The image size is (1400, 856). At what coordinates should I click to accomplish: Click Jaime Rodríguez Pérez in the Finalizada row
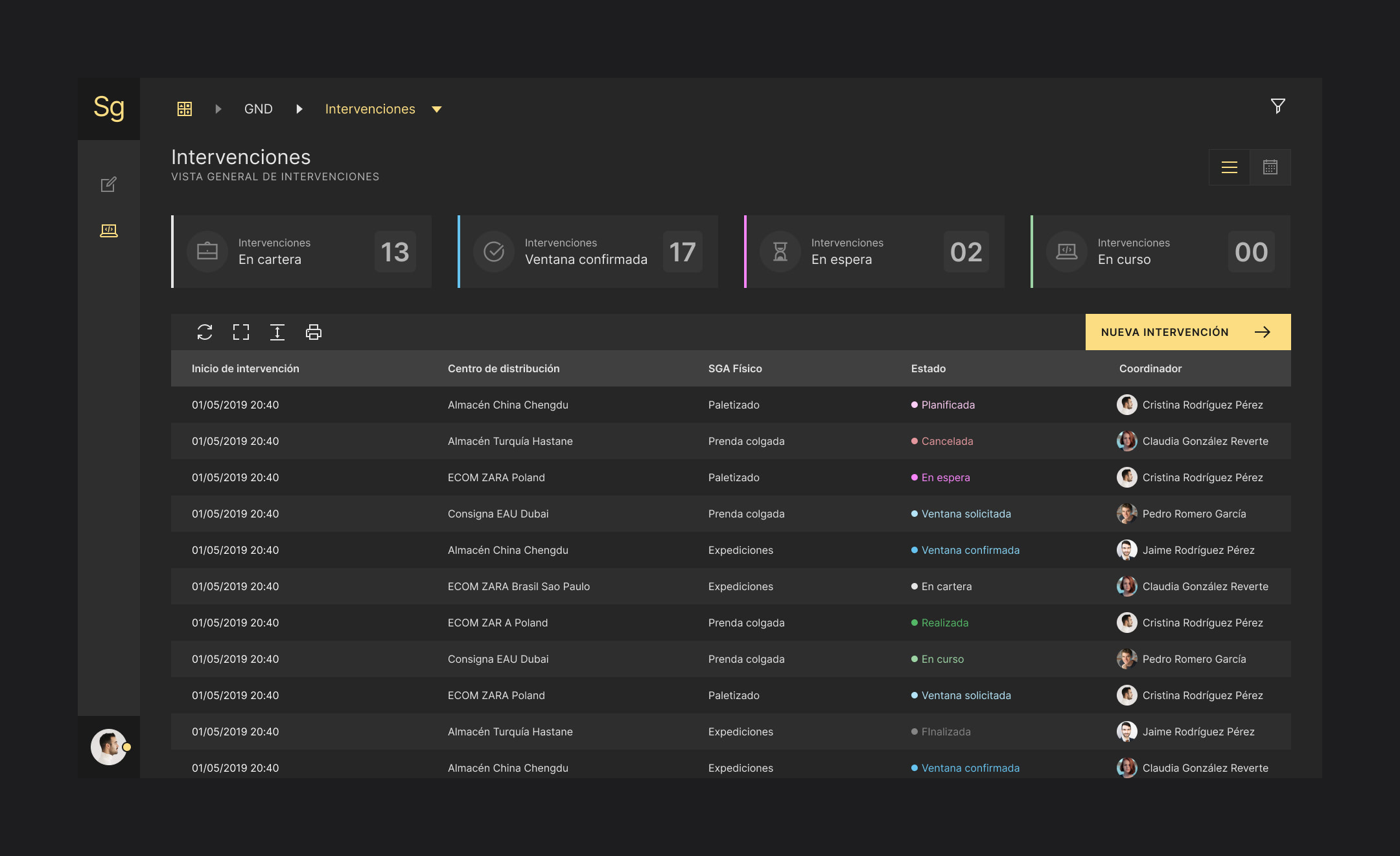pos(1198,731)
